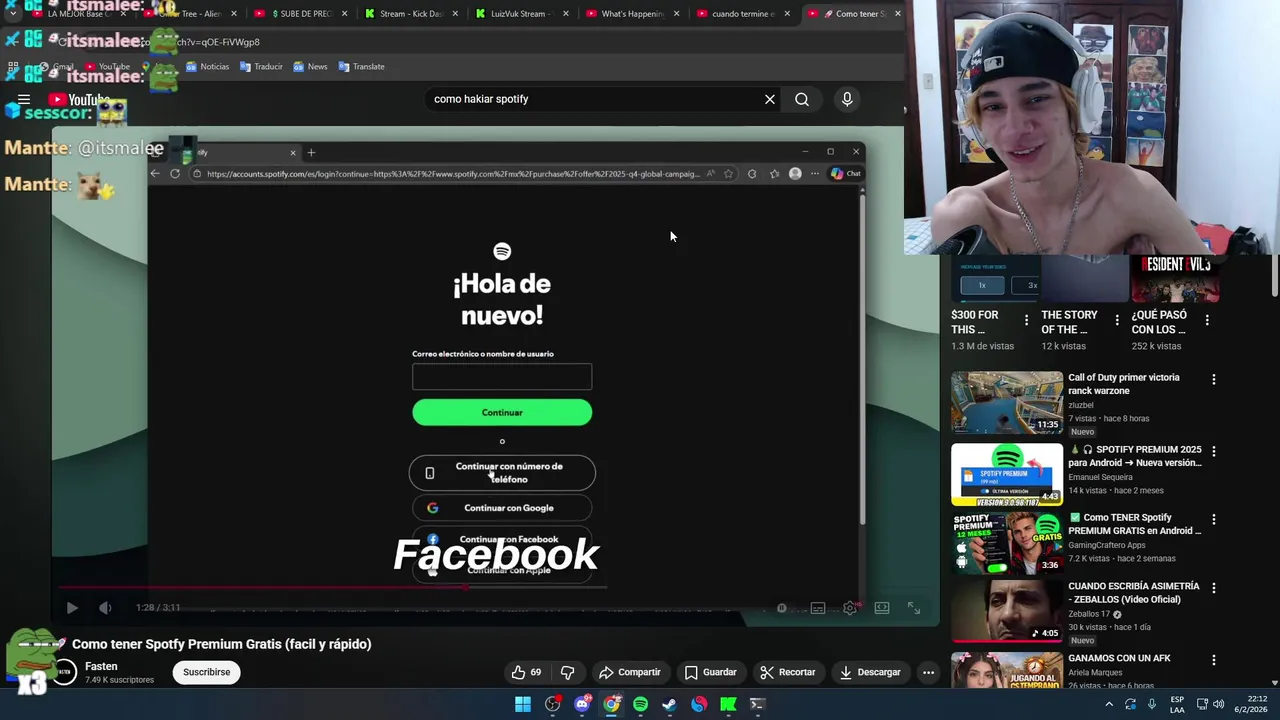
Task: Open the volume control in system tray
Action: (1219, 704)
